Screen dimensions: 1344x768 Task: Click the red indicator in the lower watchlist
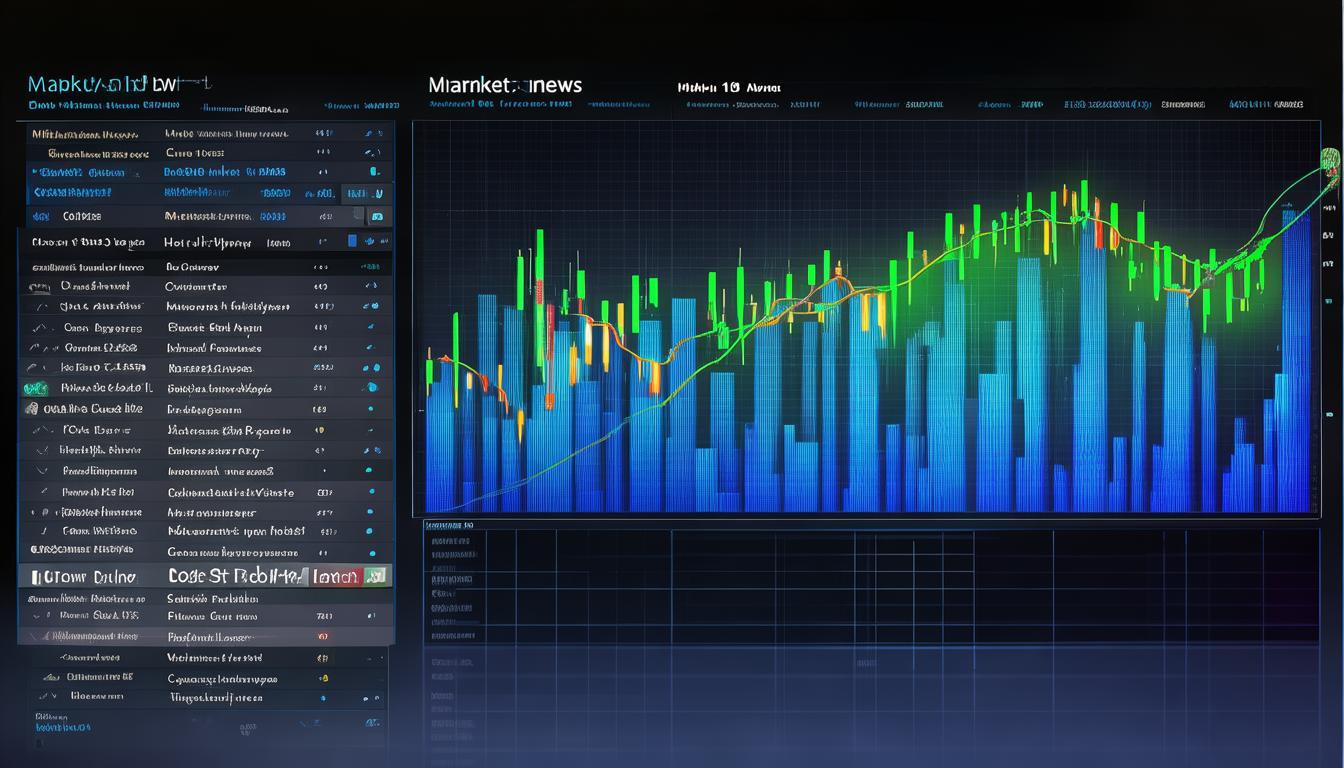point(323,636)
